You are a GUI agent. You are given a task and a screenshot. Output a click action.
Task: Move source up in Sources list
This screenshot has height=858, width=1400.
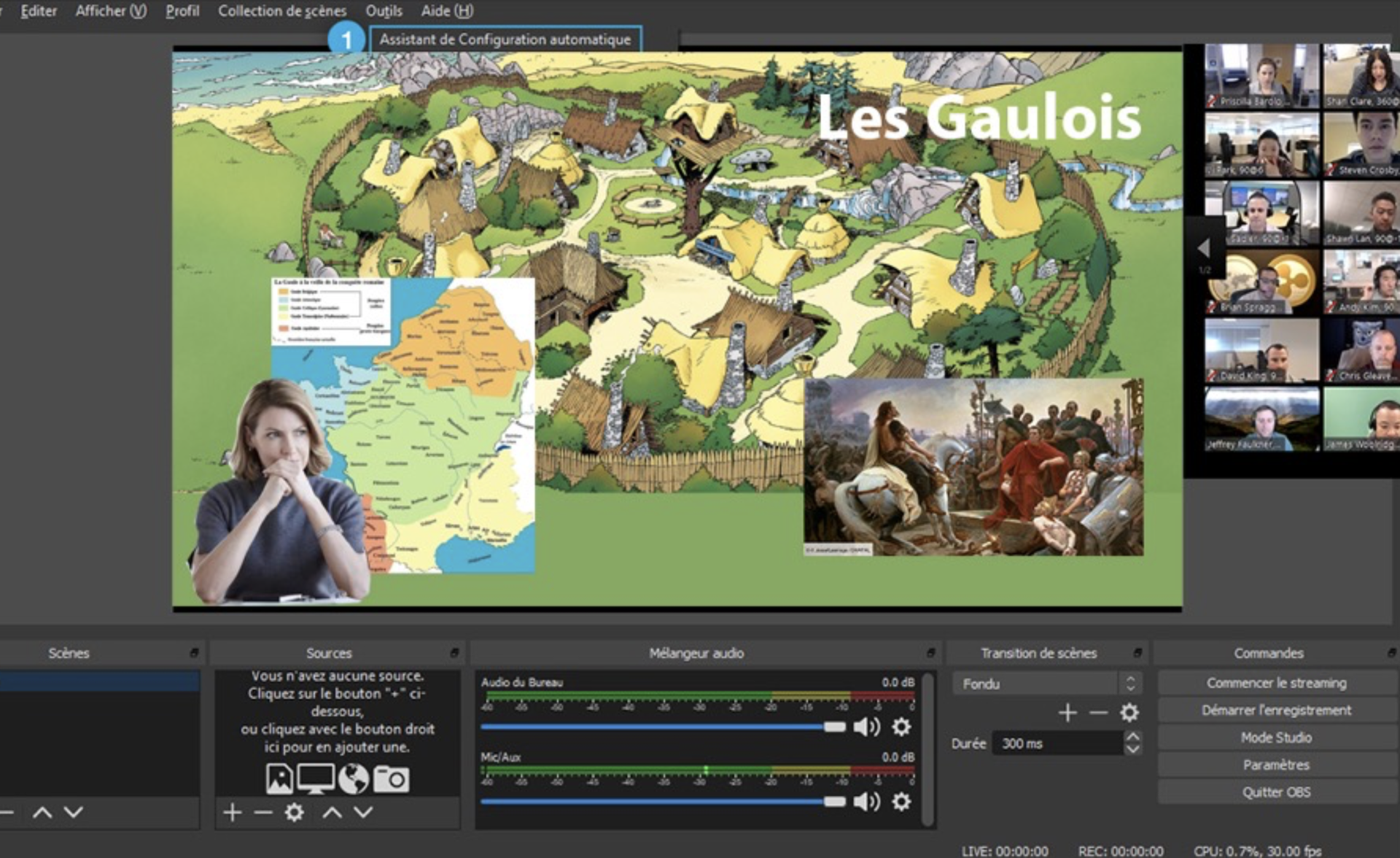pyautogui.click(x=332, y=812)
